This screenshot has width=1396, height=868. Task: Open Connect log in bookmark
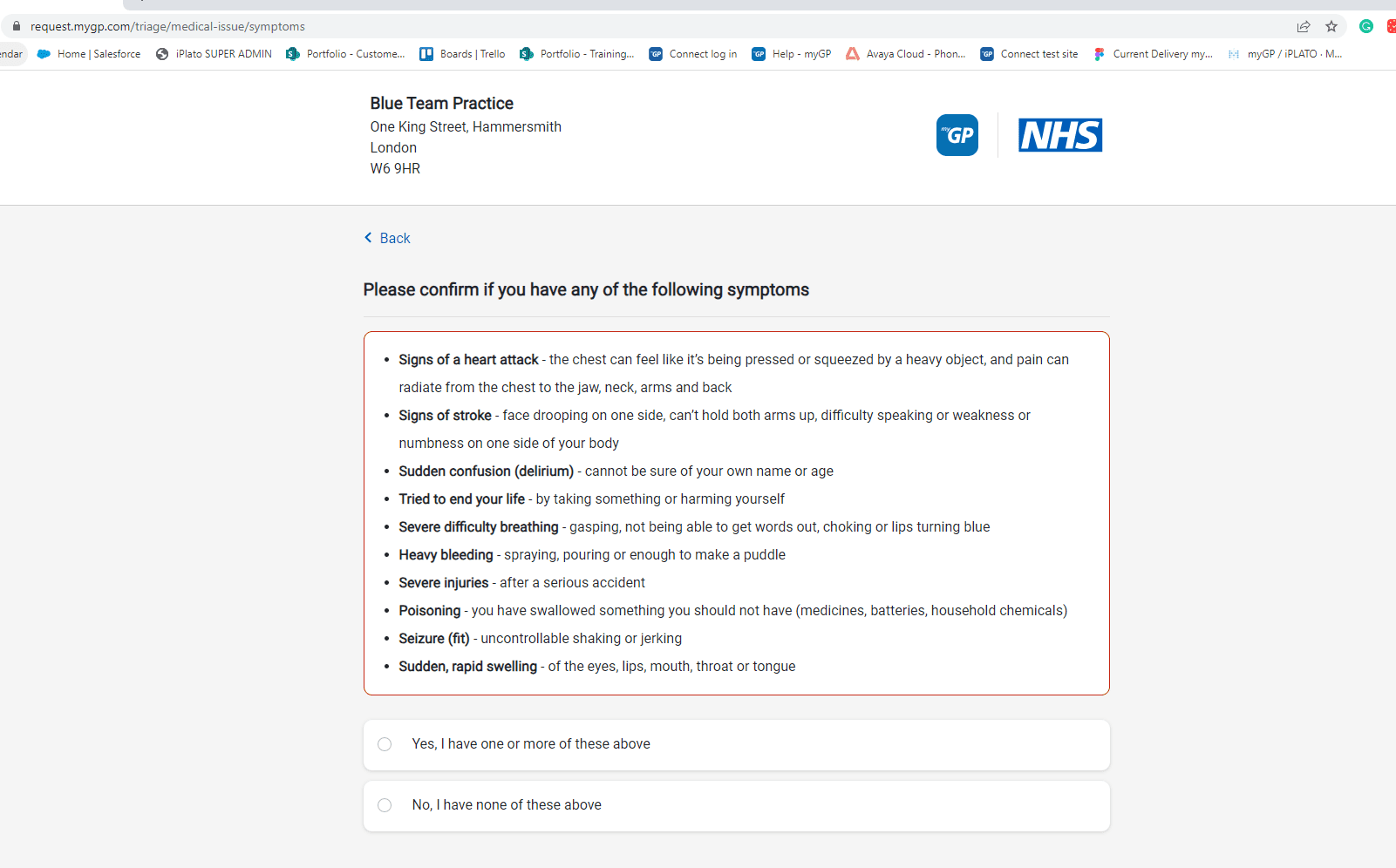pyautogui.click(x=693, y=54)
